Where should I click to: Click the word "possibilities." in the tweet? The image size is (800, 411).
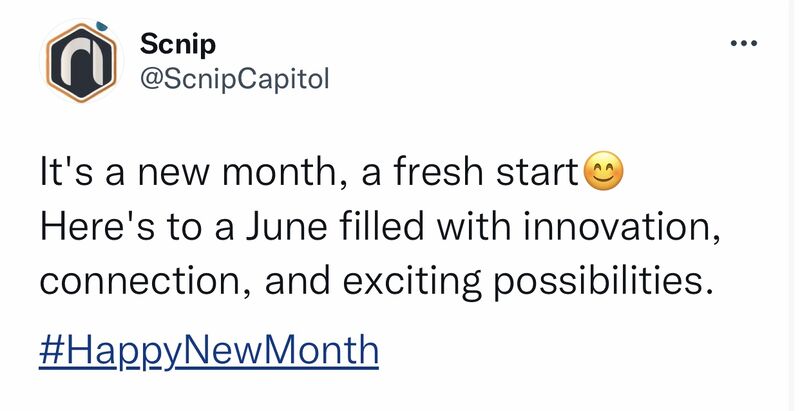tap(604, 281)
